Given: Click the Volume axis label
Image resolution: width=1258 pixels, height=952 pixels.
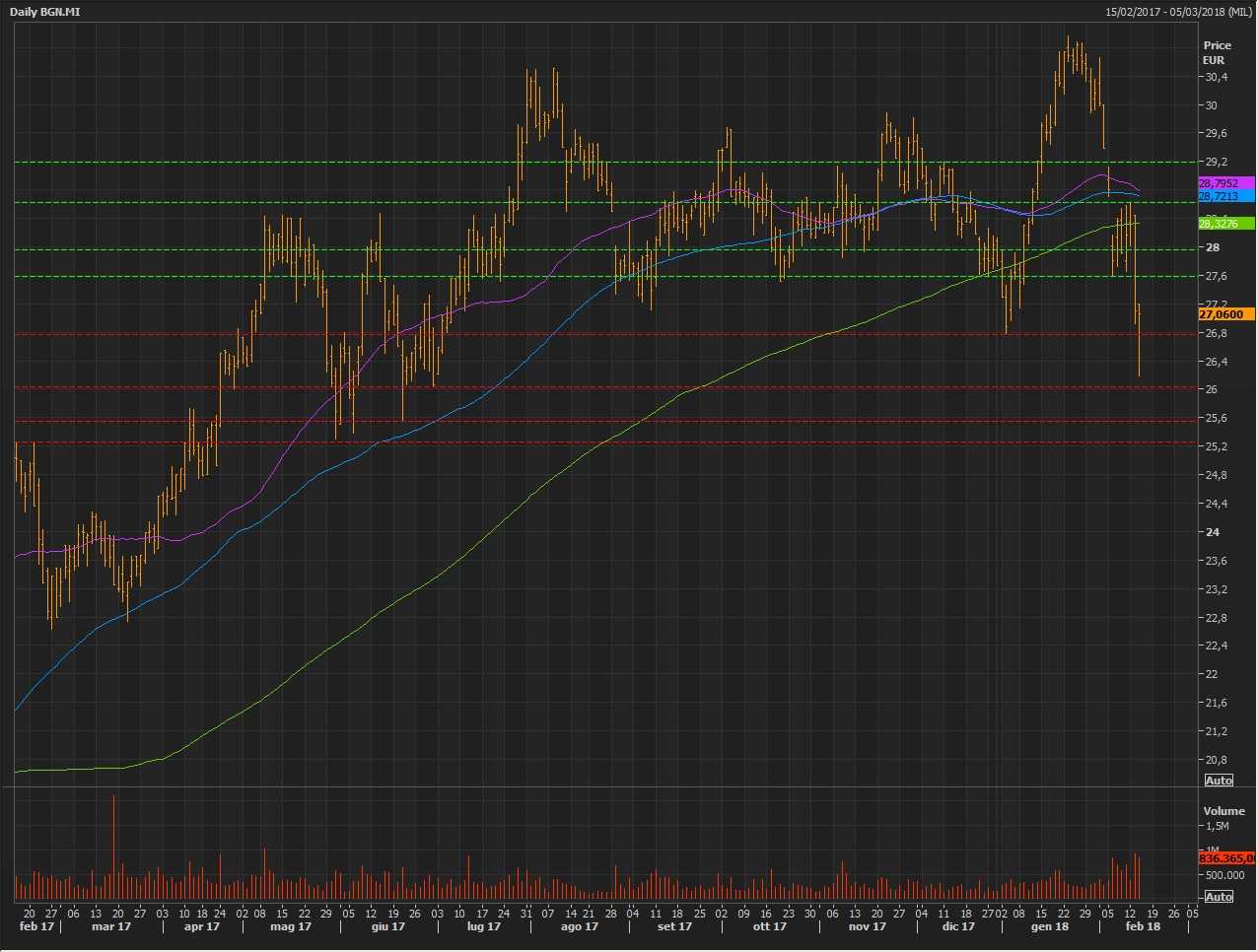Looking at the screenshot, I should [1223, 811].
